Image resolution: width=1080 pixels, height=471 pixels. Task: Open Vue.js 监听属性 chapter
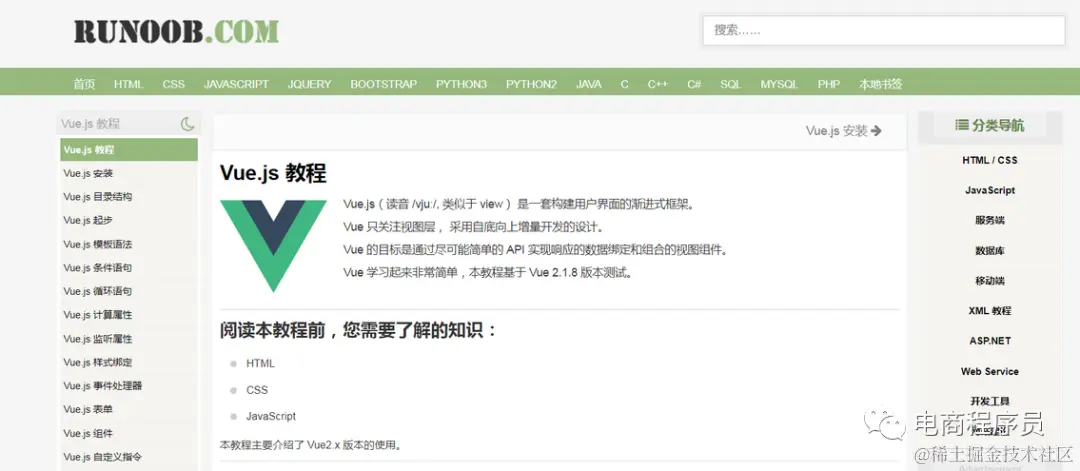[x=98, y=338]
